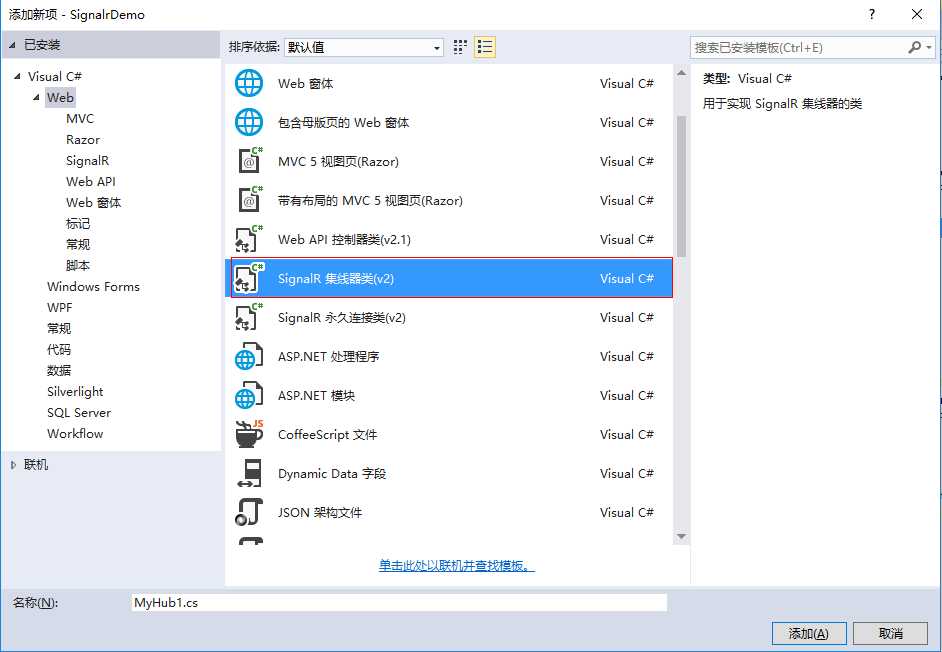Click SignalR 永久连接类(v2) name text

point(342,317)
